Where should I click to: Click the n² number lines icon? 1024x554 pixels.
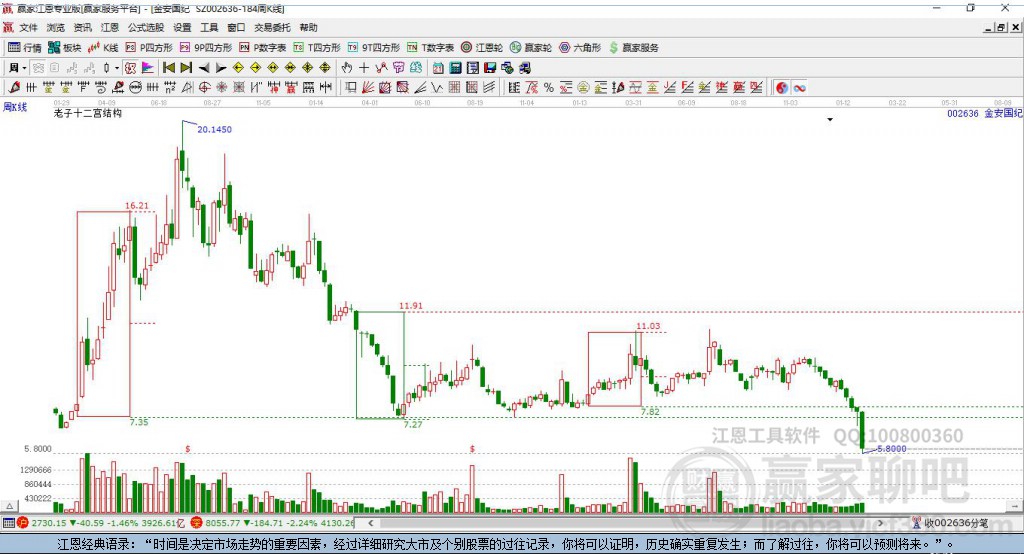click(170, 88)
